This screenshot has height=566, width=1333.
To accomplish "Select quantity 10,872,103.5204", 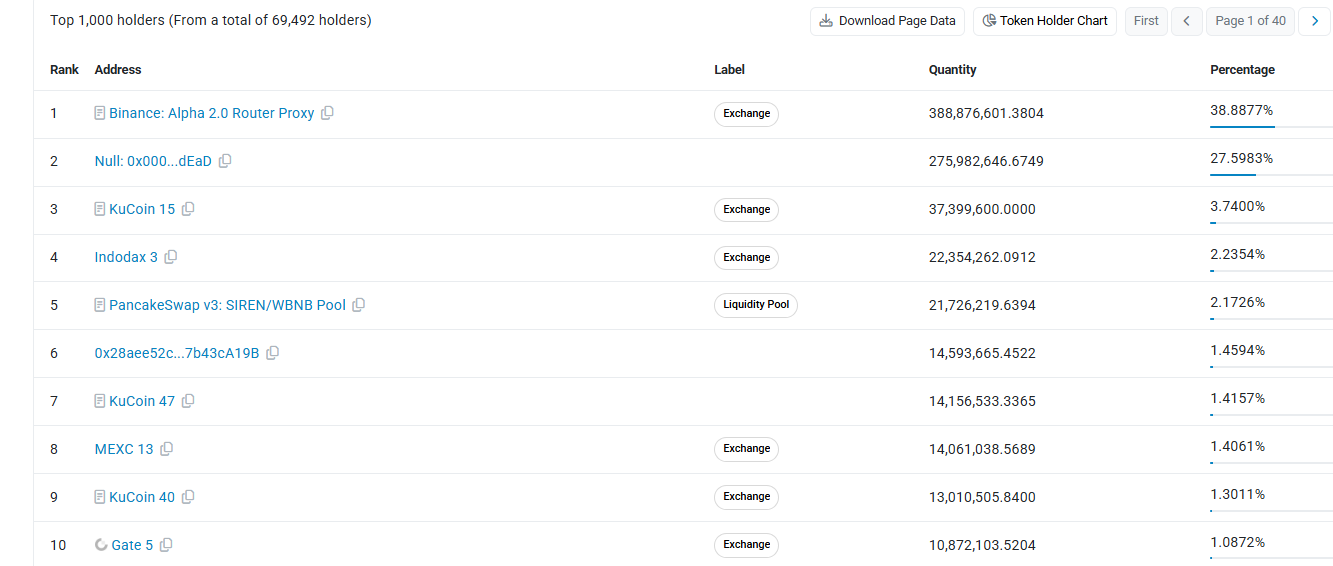I will click(x=982, y=546).
